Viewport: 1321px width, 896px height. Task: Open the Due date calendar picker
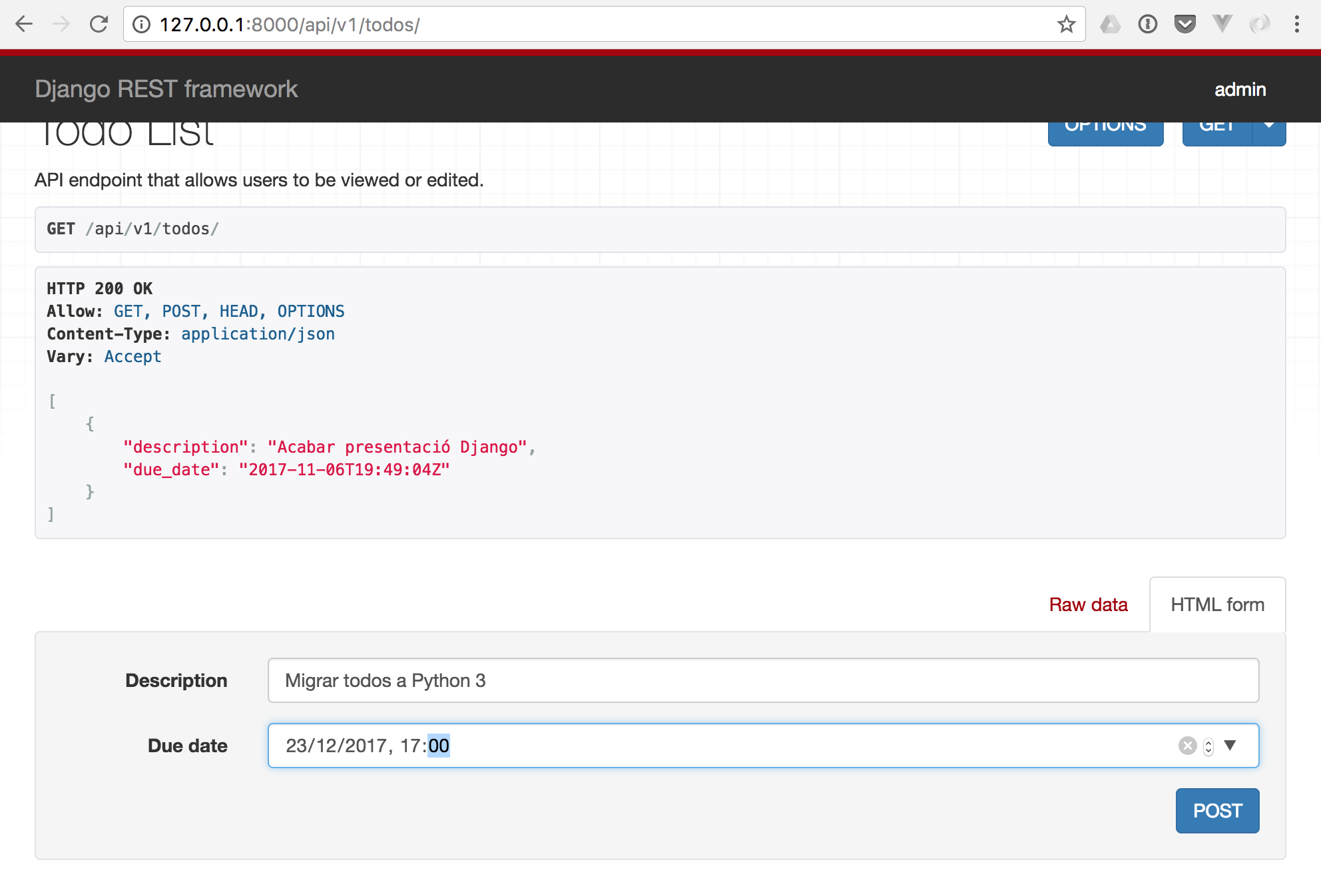click(x=1230, y=746)
